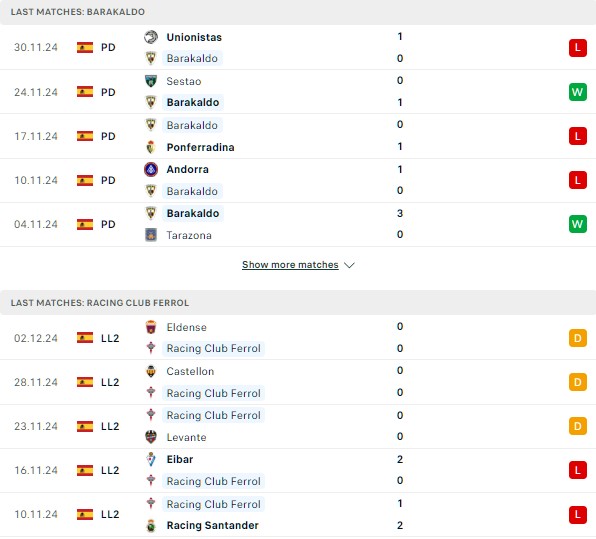Click the chevron beside Show more matches
Viewport: 596px width, 539px height.
(349, 265)
